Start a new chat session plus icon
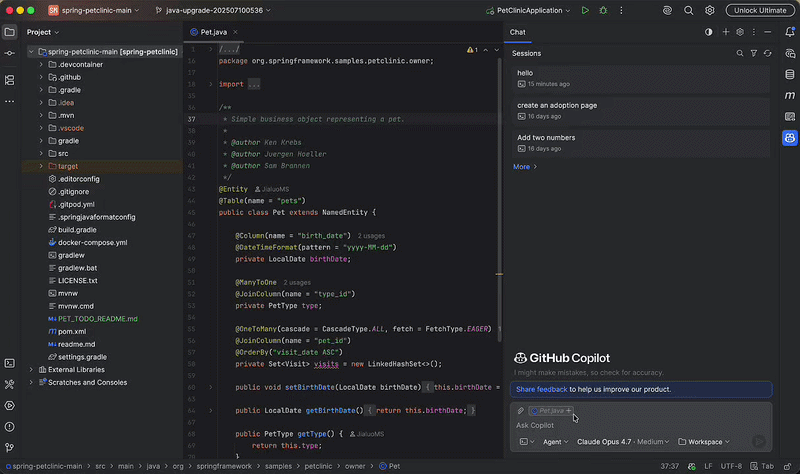 (726, 32)
